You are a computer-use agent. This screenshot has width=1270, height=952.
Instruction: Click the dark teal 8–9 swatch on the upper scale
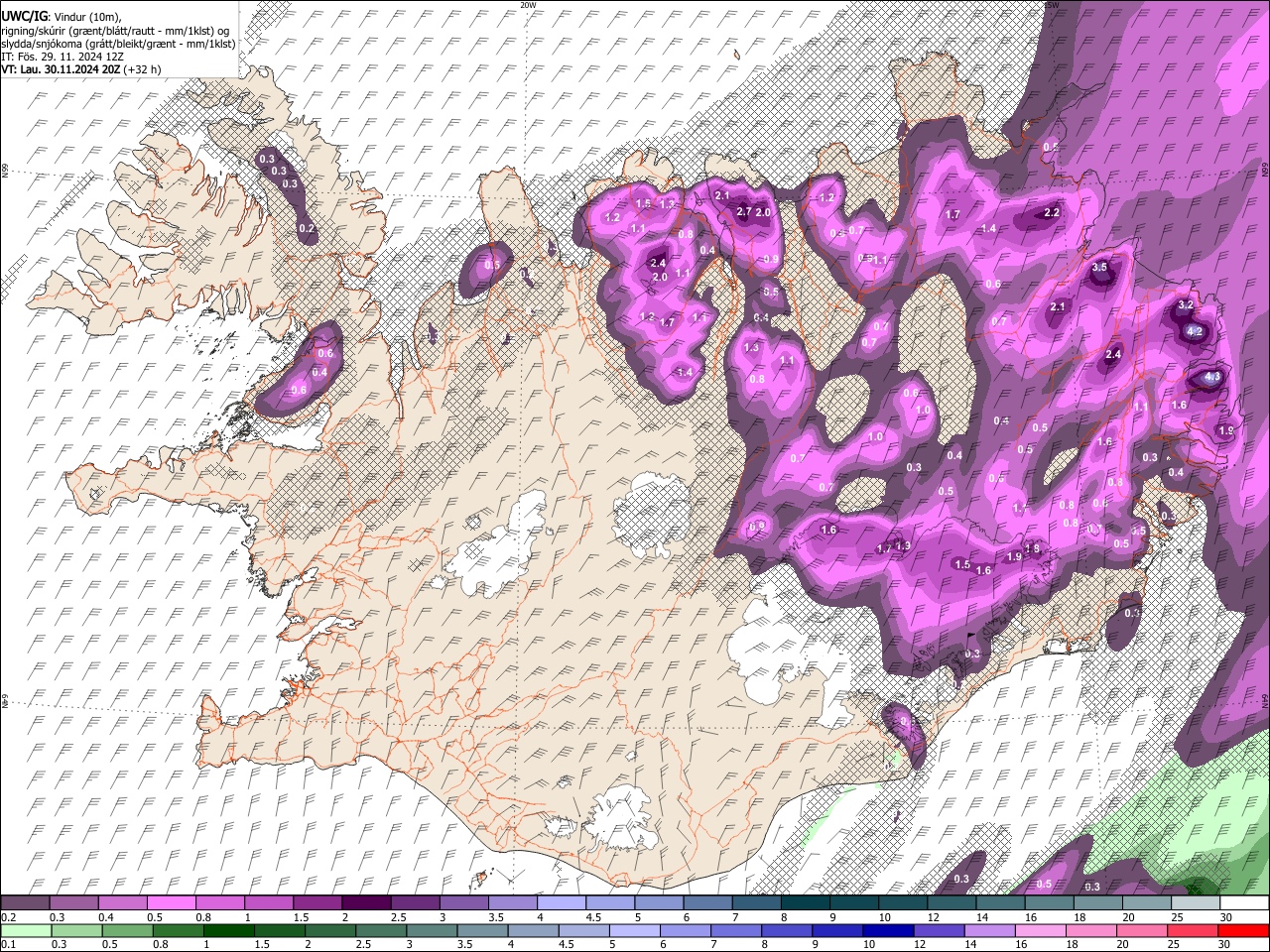[x=805, y=903]
